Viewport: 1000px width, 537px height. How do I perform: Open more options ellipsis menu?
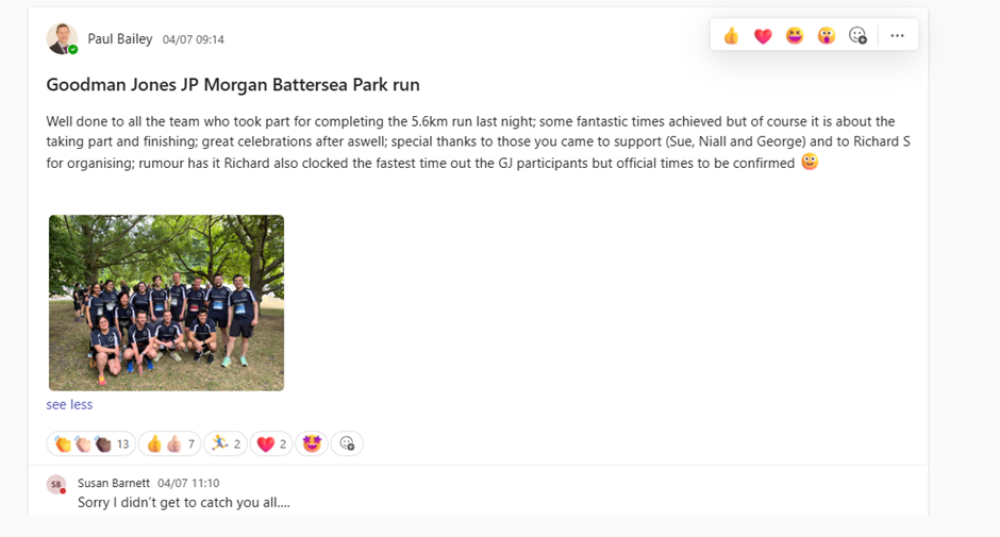tap(897, 36)
